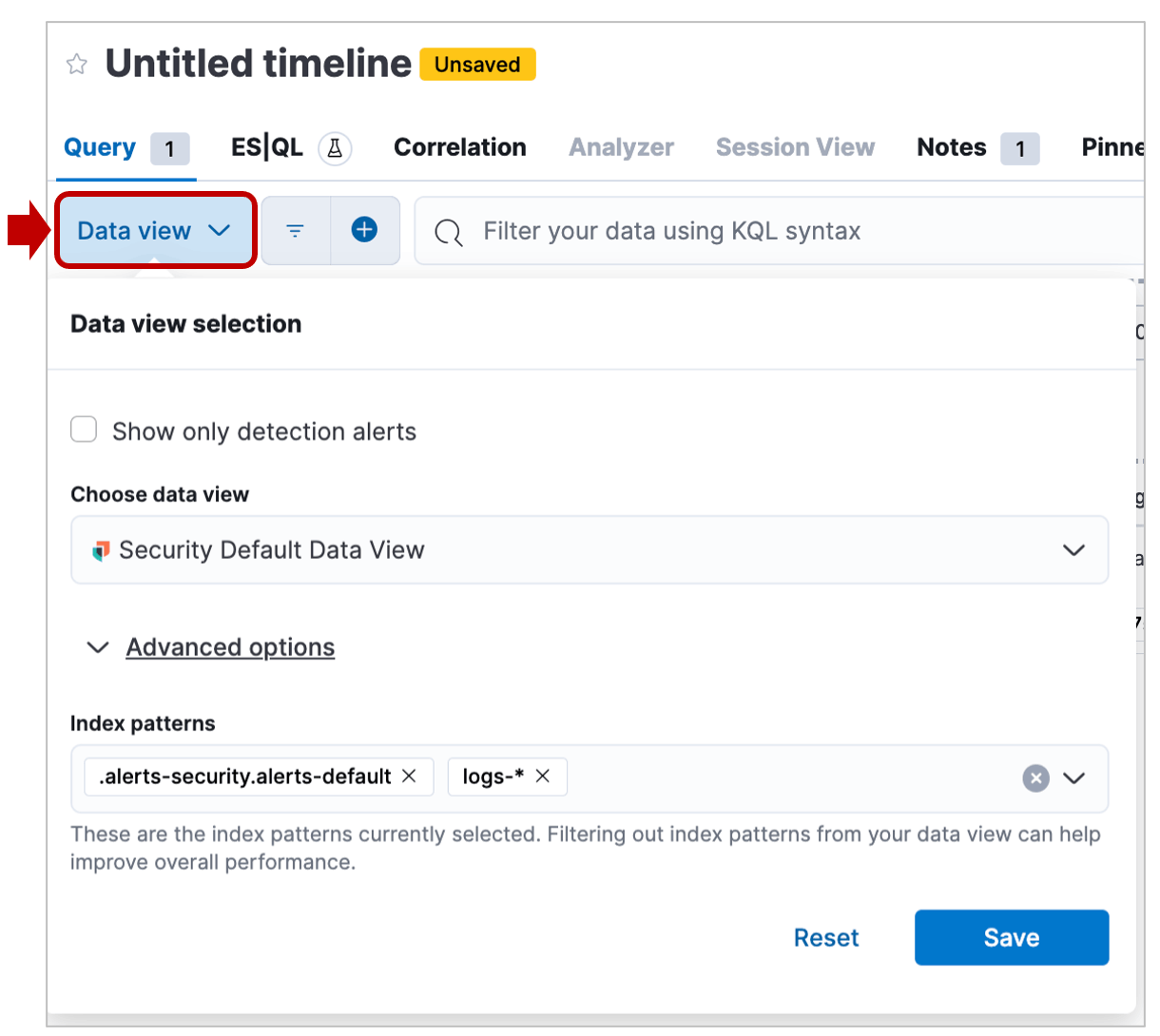
Task: Click the Reset link button
Action: click(825, 938)
